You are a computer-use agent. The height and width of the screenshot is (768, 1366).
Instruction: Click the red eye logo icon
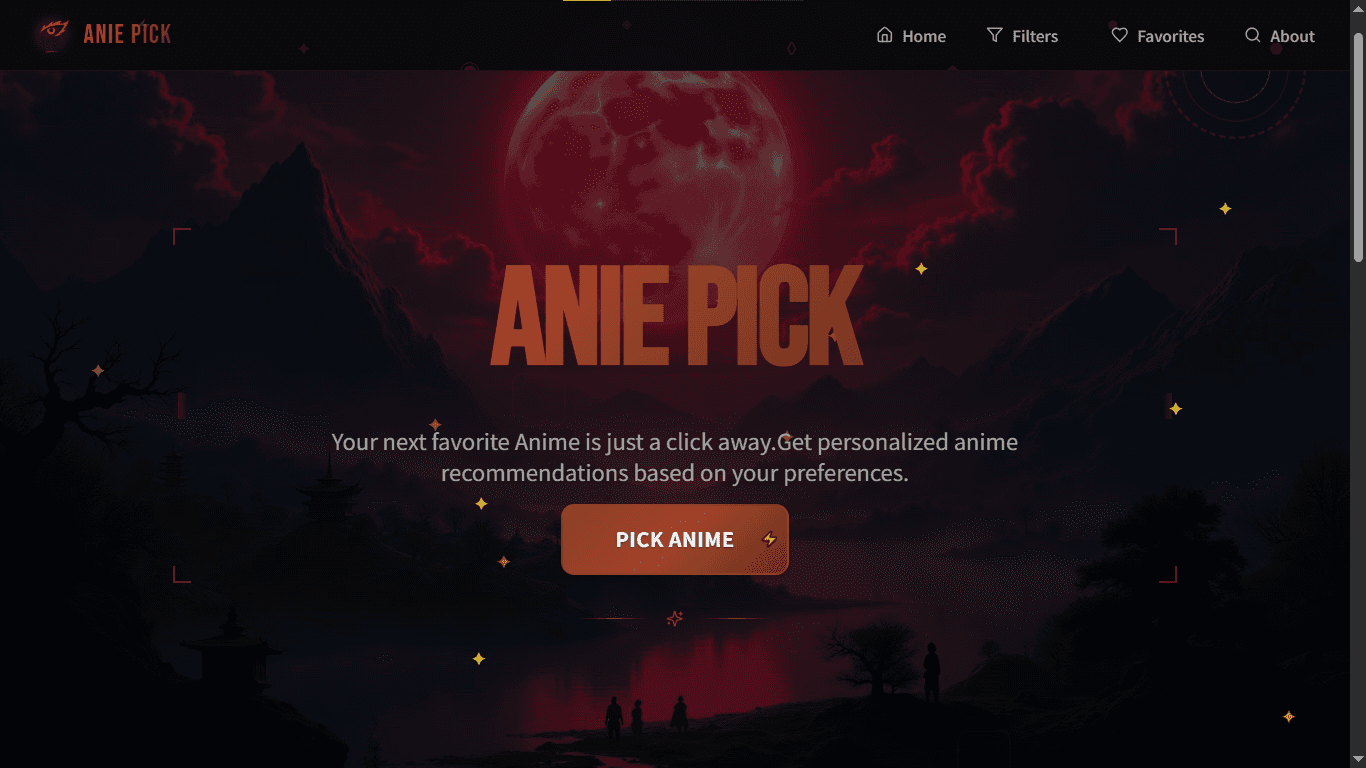[51, 34]
